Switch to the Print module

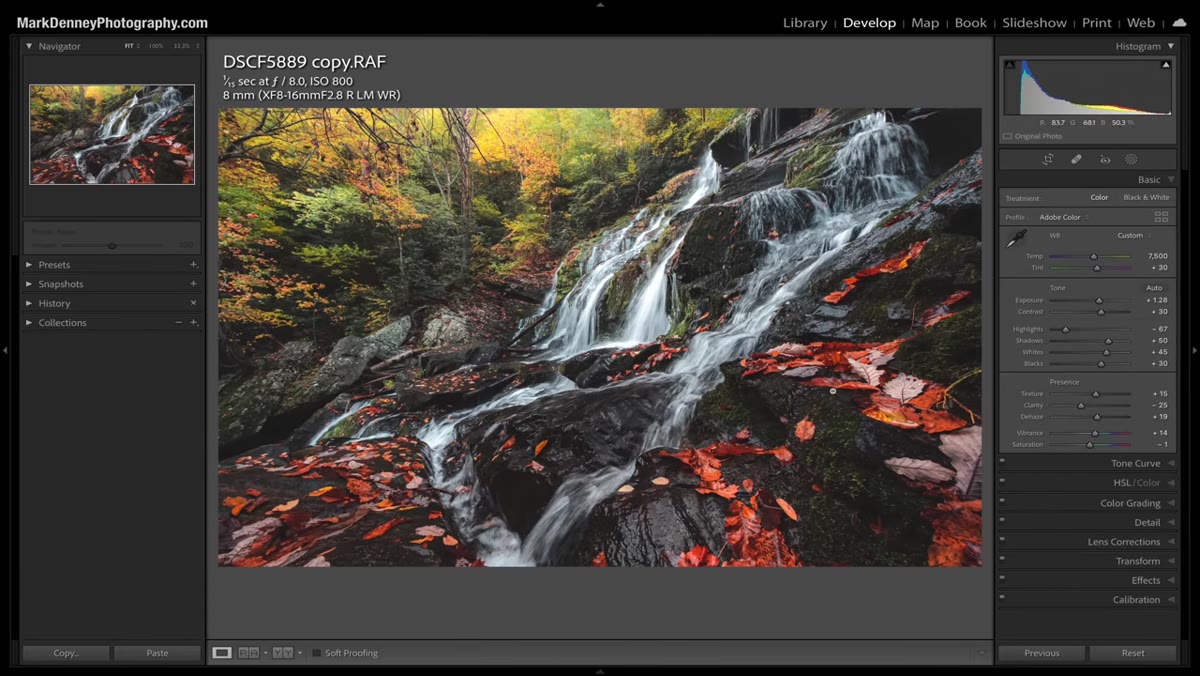click(x=1097, y=23)
